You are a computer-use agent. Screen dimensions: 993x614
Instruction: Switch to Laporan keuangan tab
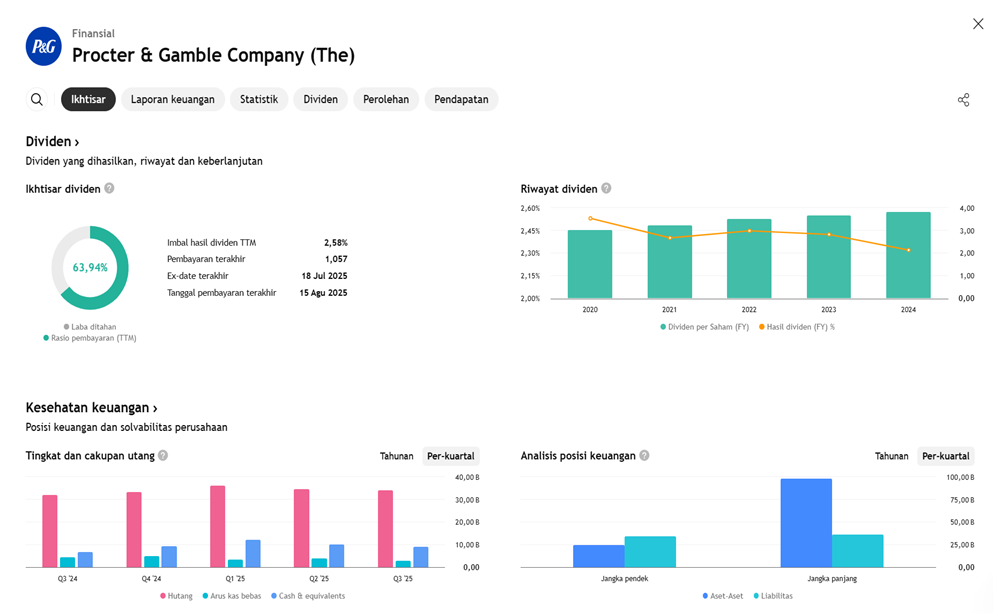tap(173, 99)
